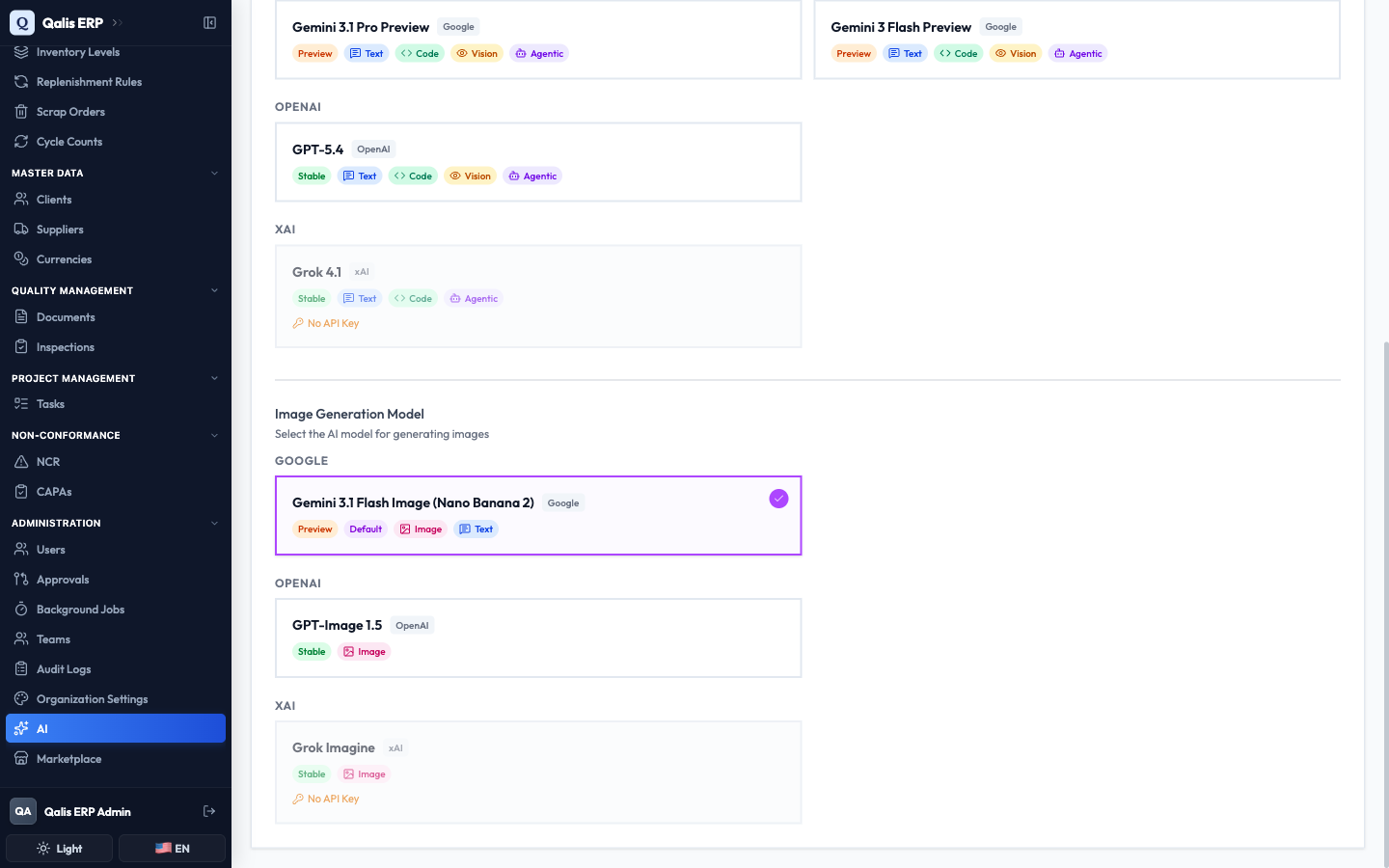Click No API Key notice on Grok 4.1
1389x868 pixels.
[326, 324]
